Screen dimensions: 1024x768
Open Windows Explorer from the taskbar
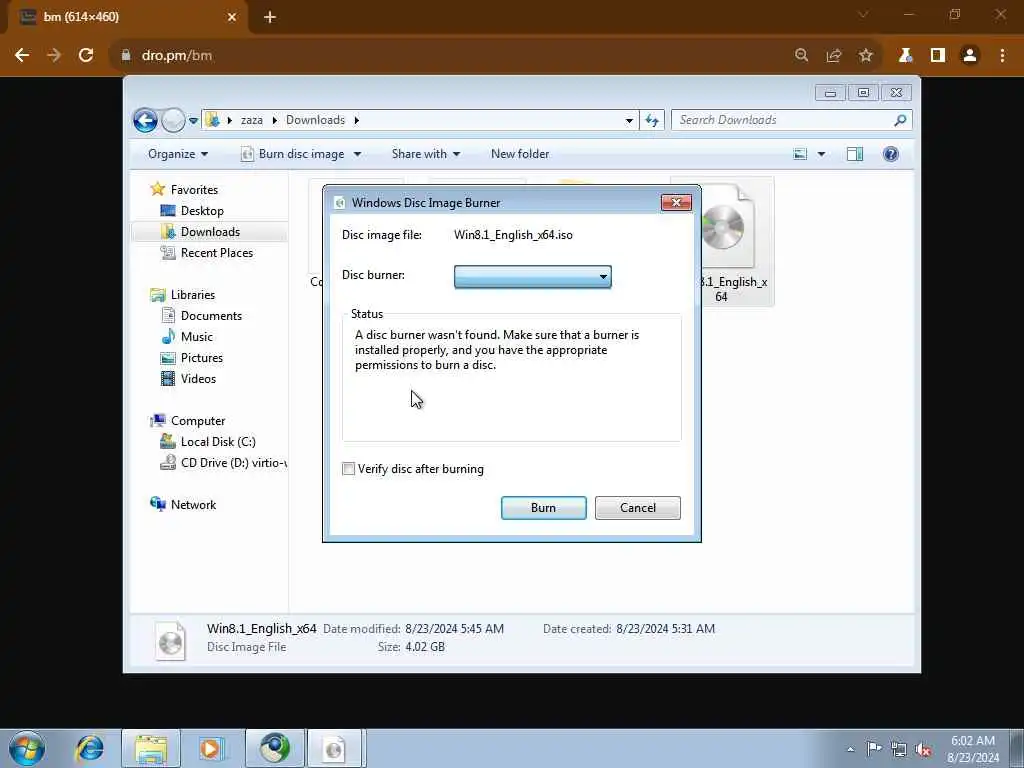click(x=151, y=748)
